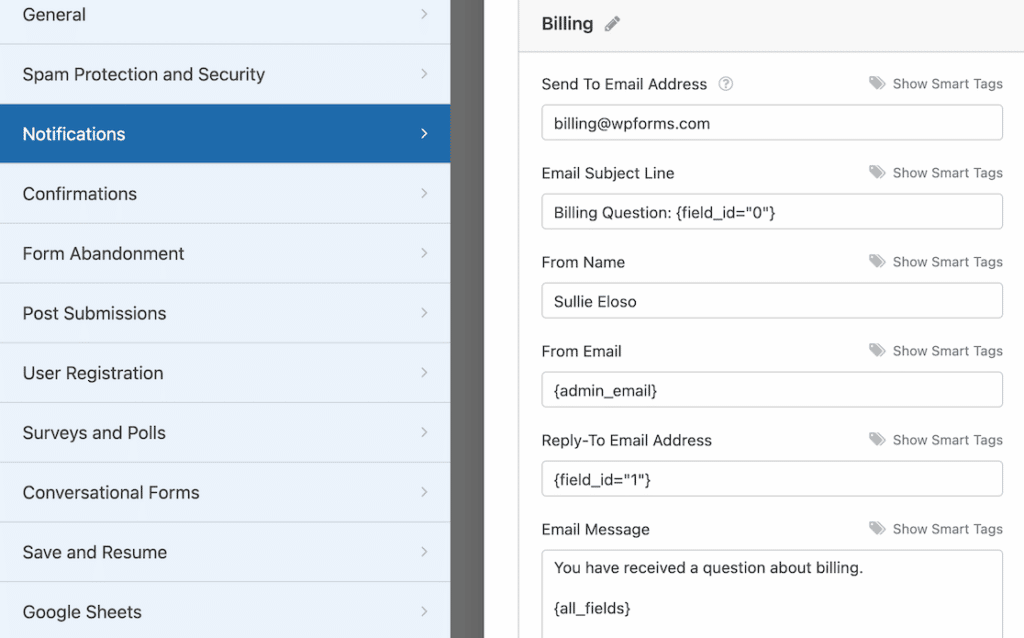Show Smart Tags for the Email Message field

point(947,529)
